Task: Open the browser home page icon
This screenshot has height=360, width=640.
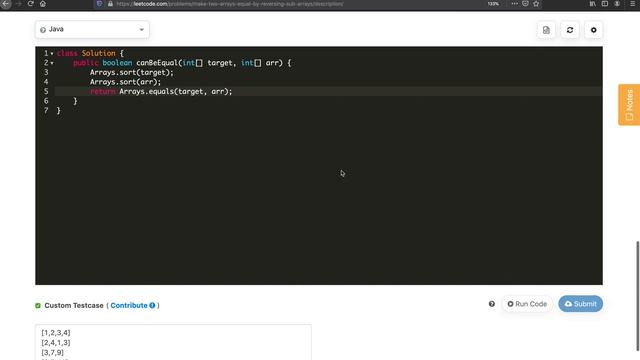Action: pyautogui.click(x=43, y=4)
